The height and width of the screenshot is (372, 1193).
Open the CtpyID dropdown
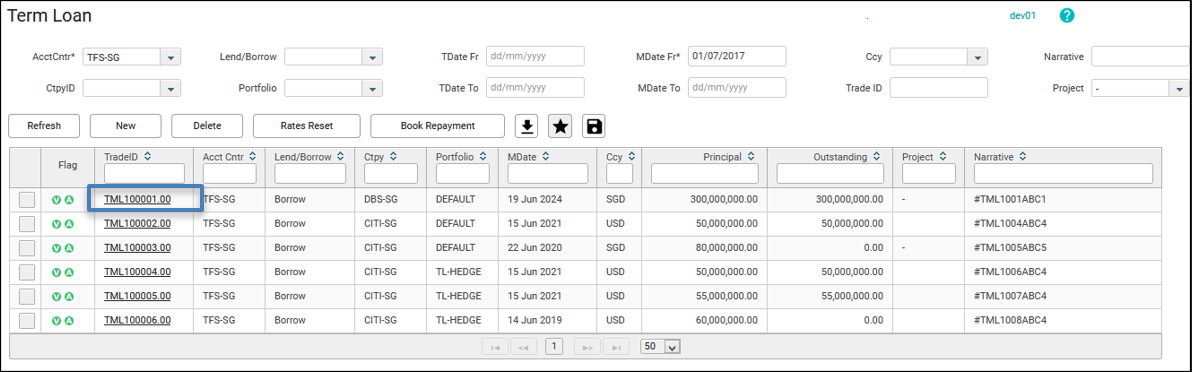[170, 88]
